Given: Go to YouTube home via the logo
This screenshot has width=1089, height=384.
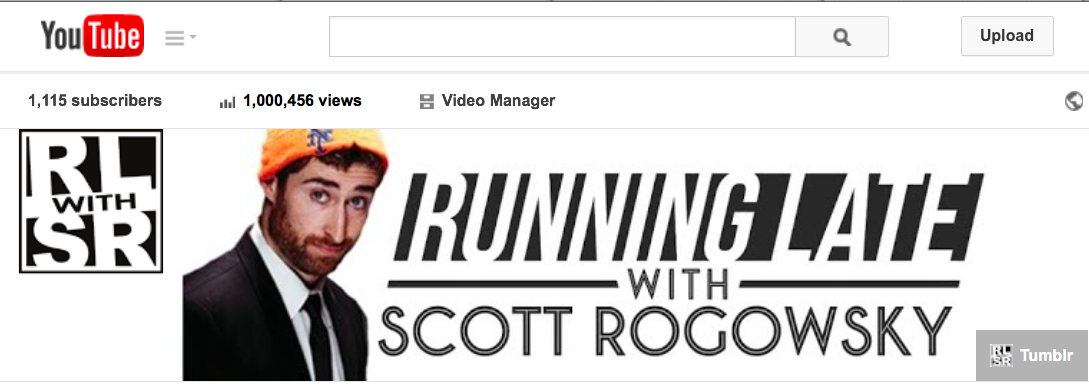Looking at the screenshot, I should (92, 36).
